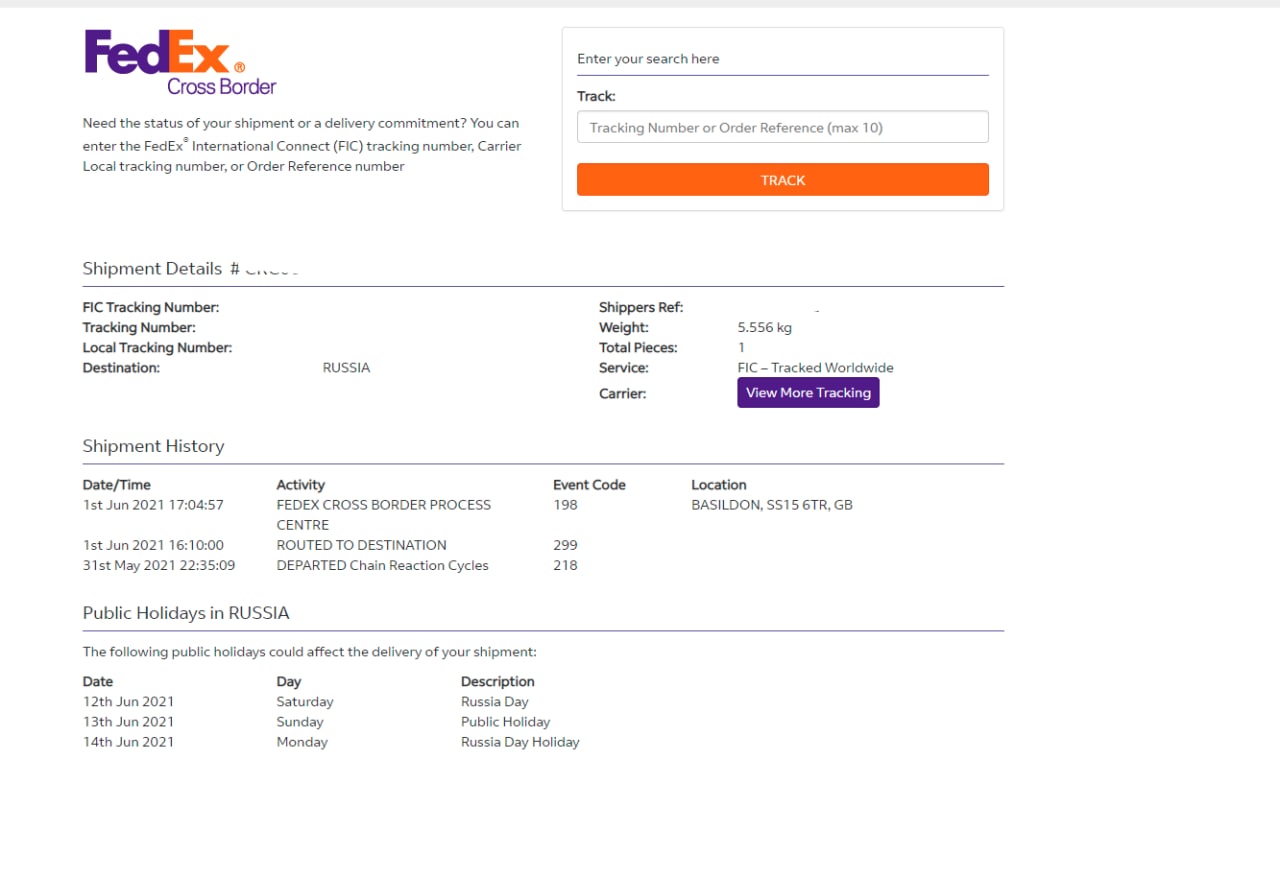Click the 12th Jun 2021 holiday date
Viewport: 1280px width, 878px height.
coord(128,702)
